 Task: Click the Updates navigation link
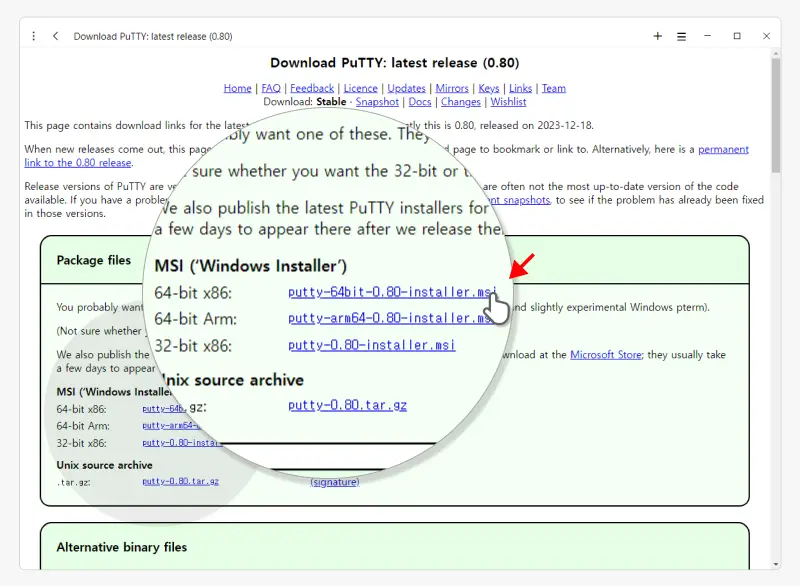[406, 88]
